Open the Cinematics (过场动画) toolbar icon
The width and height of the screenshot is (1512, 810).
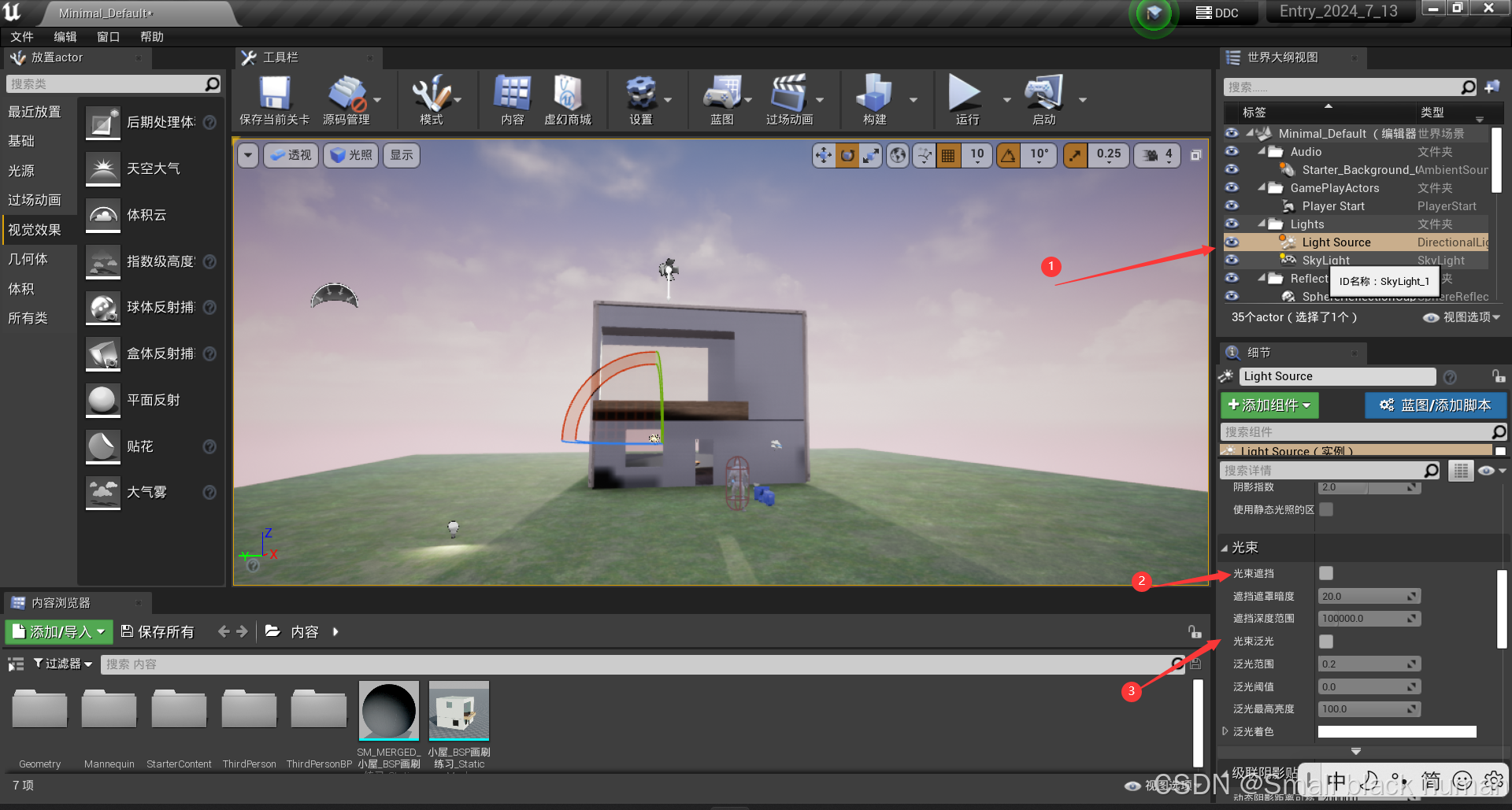[789, 95]
